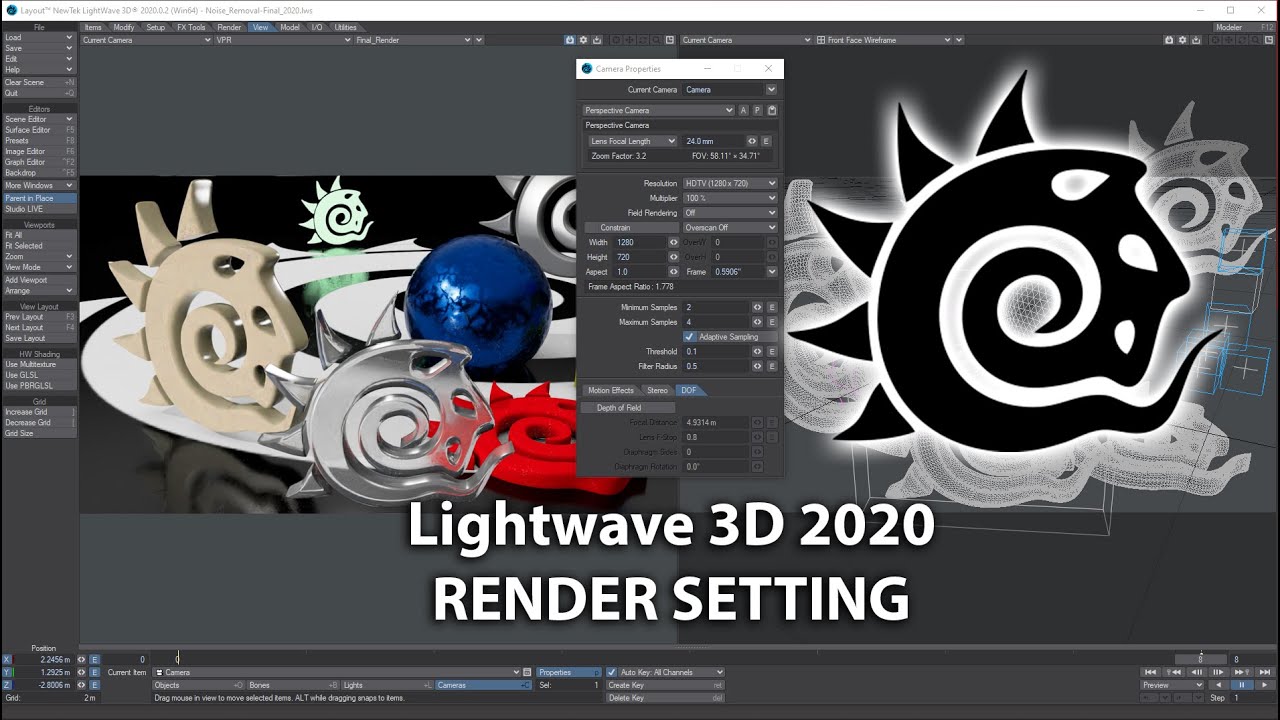Screen dimensions: 1280x720
Task: Toggle the Auto Key checkbox
Action: coord(613,672)
